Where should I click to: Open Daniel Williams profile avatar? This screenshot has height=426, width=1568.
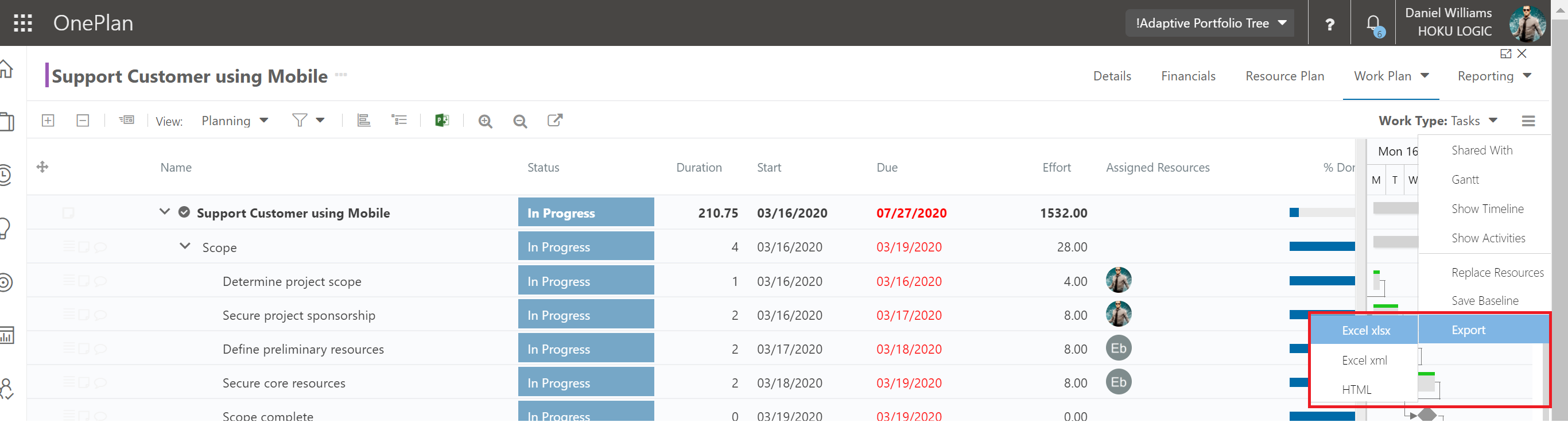1528,24
